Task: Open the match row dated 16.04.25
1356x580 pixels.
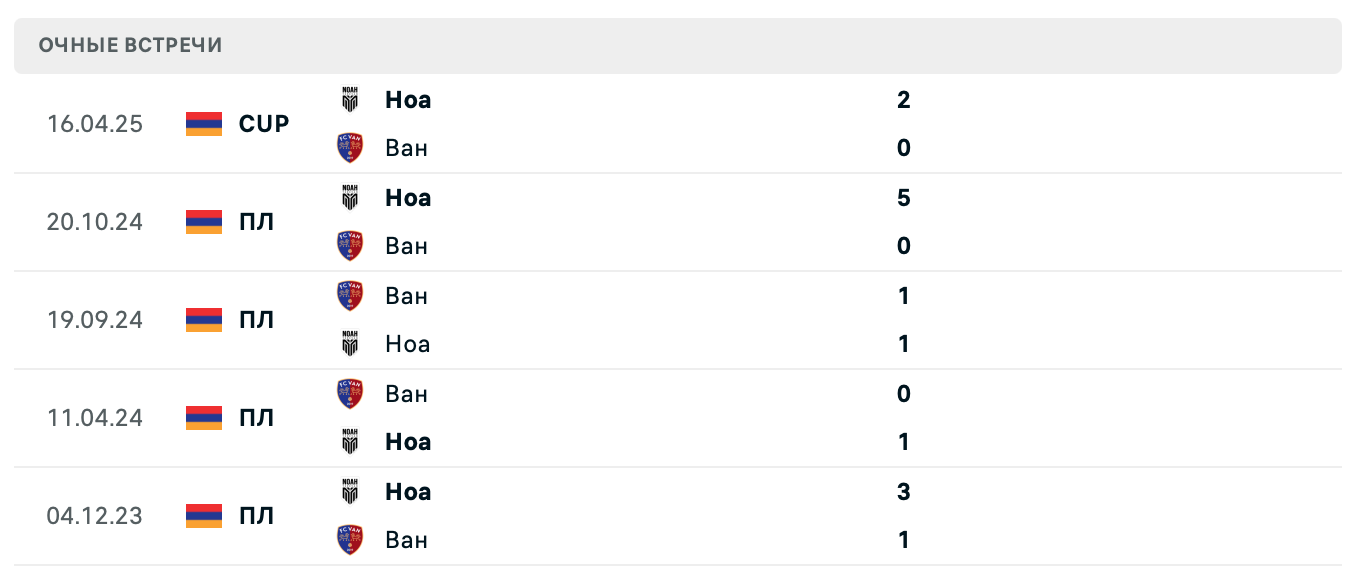Action: 678,124
